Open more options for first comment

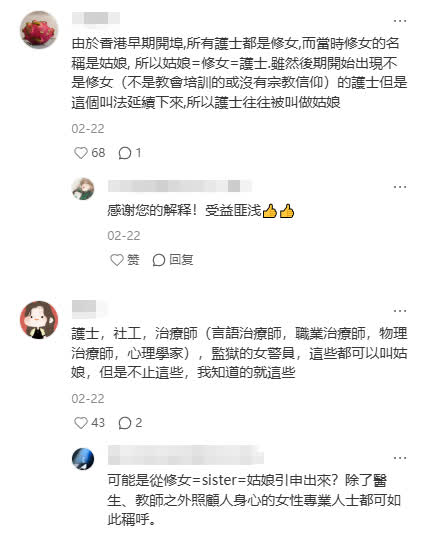pyautogui.click(x=400, y=21)
